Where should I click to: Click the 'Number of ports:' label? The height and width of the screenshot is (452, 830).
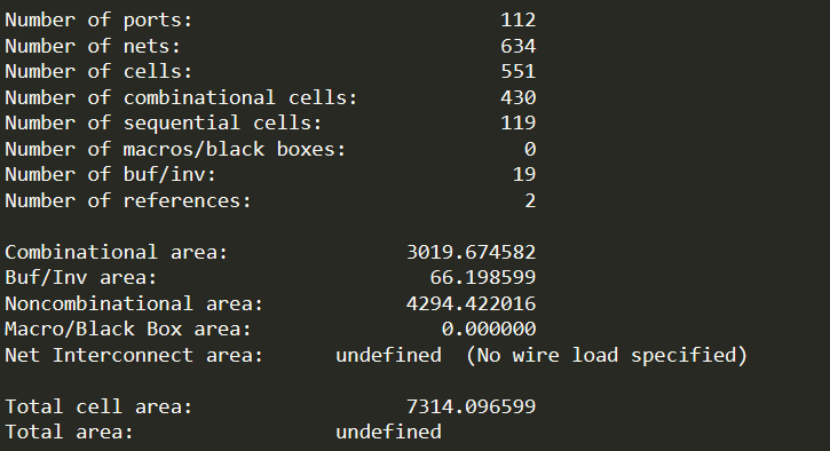point(98,21)
